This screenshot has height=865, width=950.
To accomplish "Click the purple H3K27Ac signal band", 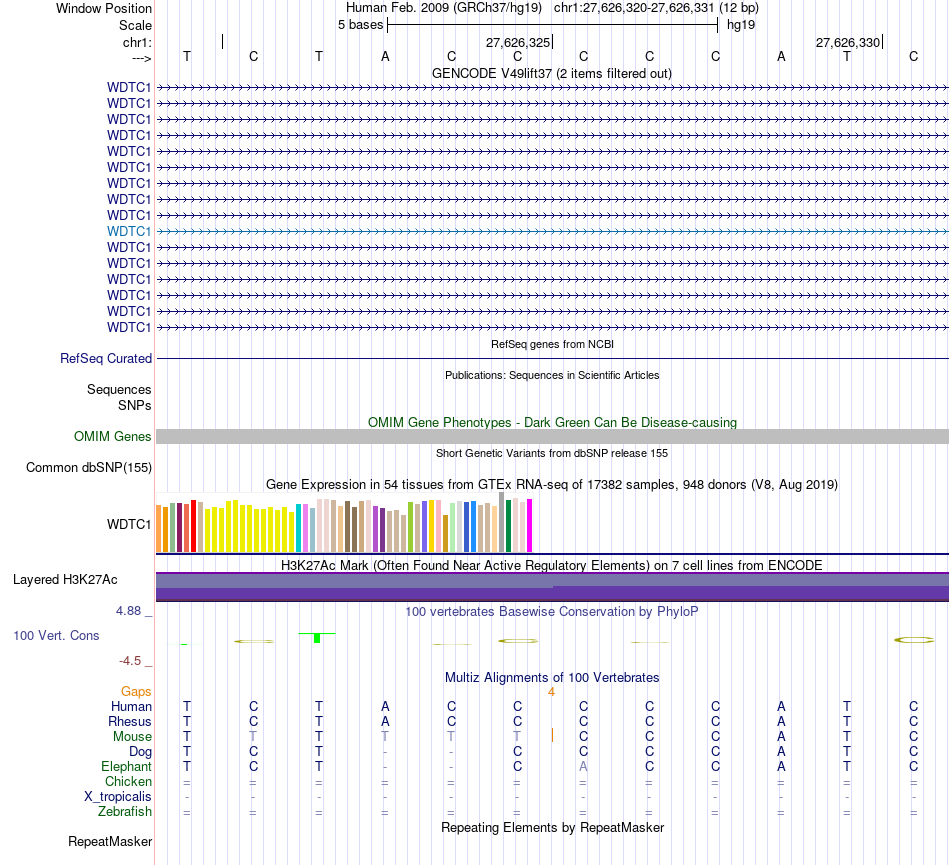I will (x=553, y=586).
